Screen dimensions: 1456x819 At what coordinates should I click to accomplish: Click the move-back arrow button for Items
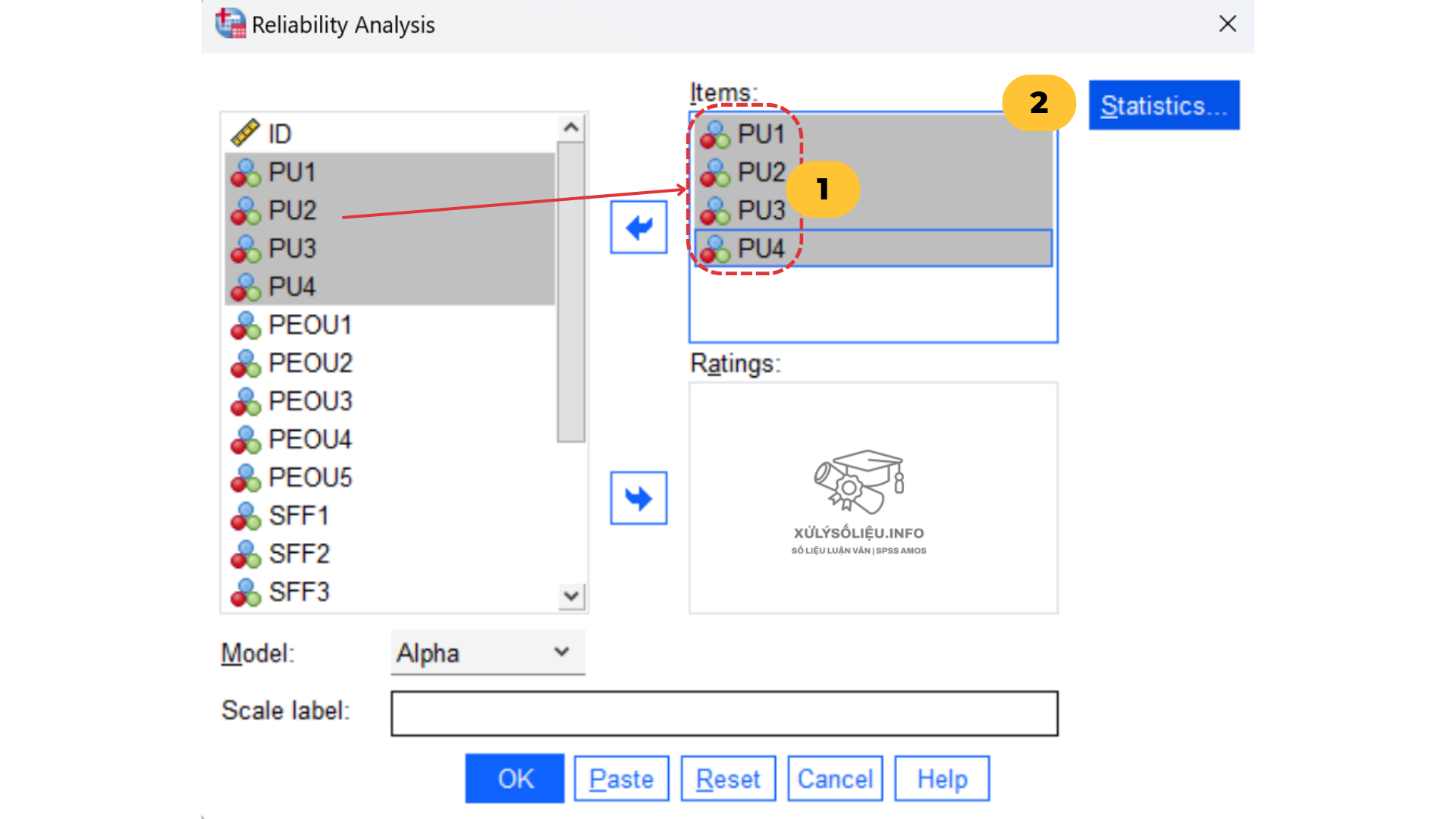click(x=639, y=227)
